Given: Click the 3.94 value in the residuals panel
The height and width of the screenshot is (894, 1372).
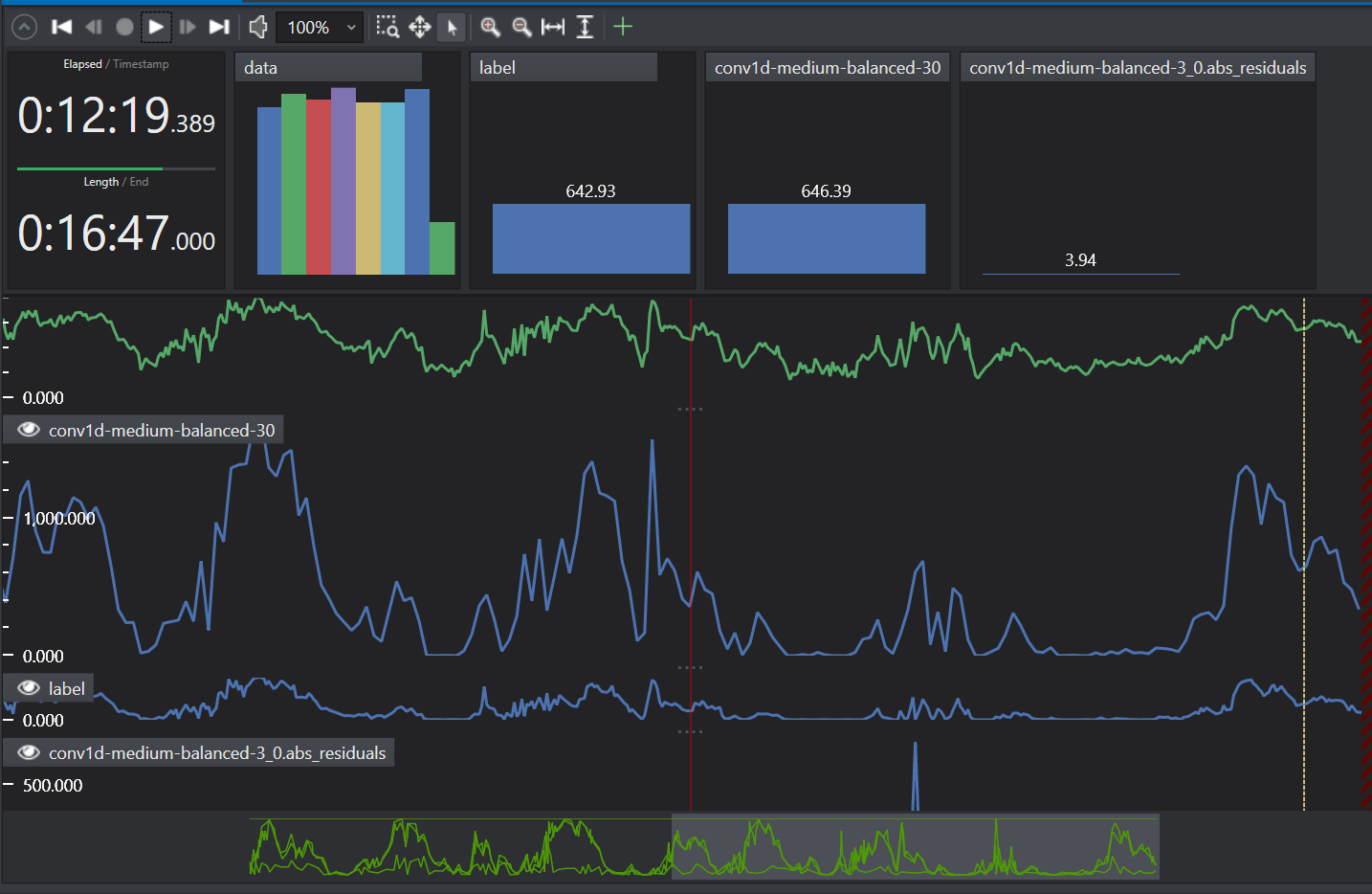Looking at the screenshot, I should [x=1080, y=260].
